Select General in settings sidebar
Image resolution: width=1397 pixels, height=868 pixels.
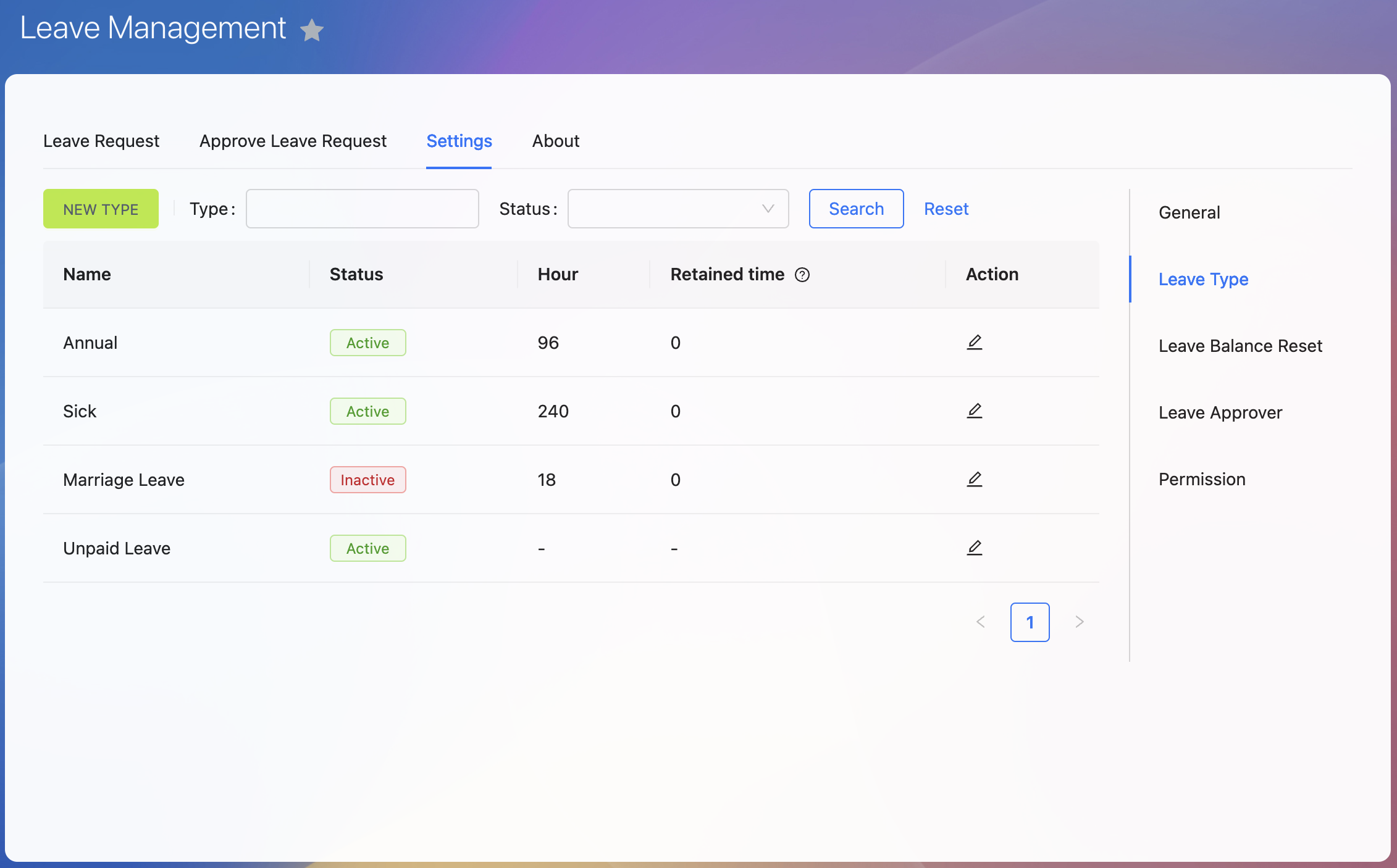(x=1189, y=212)
